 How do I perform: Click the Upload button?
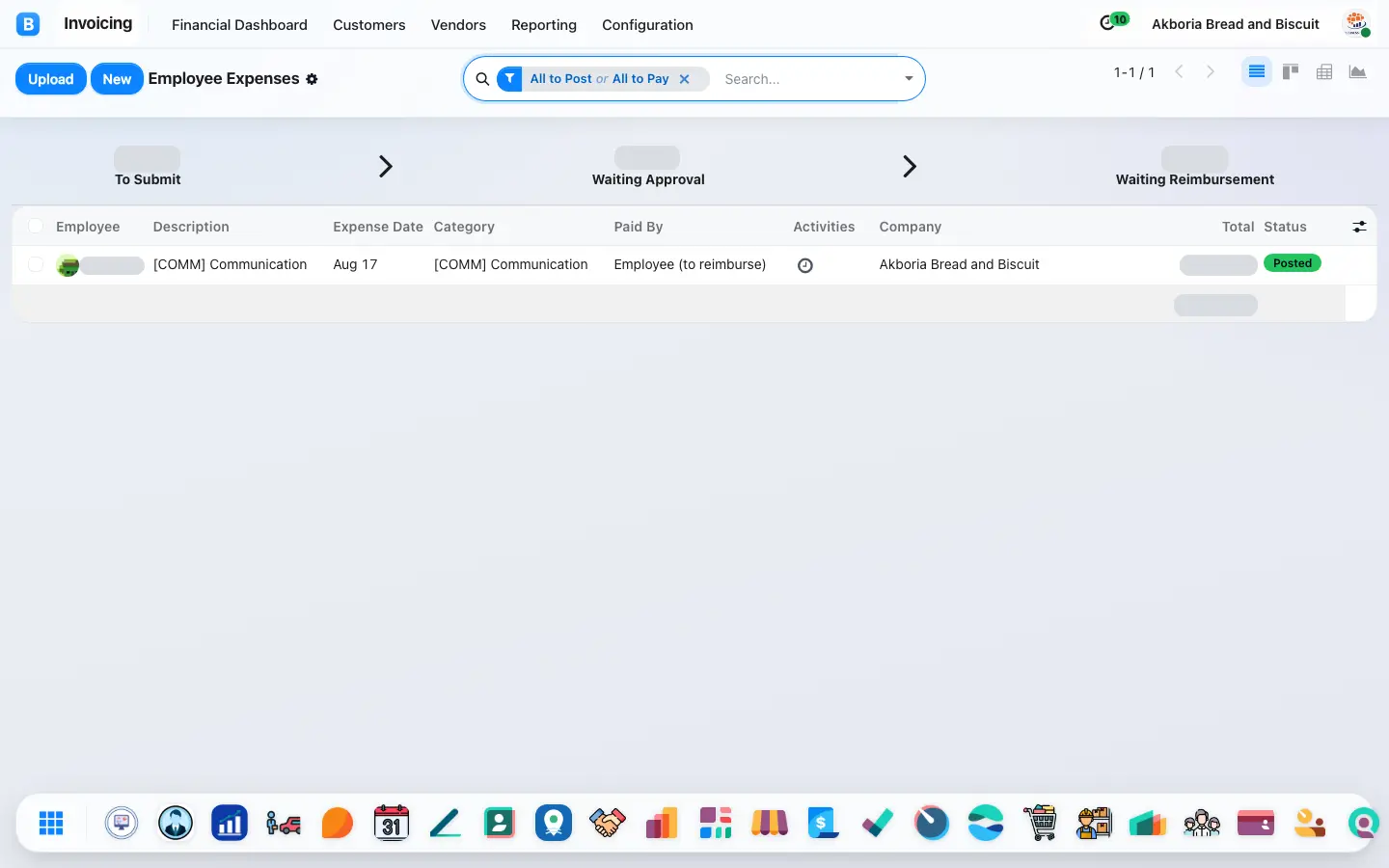coord(51,79)
